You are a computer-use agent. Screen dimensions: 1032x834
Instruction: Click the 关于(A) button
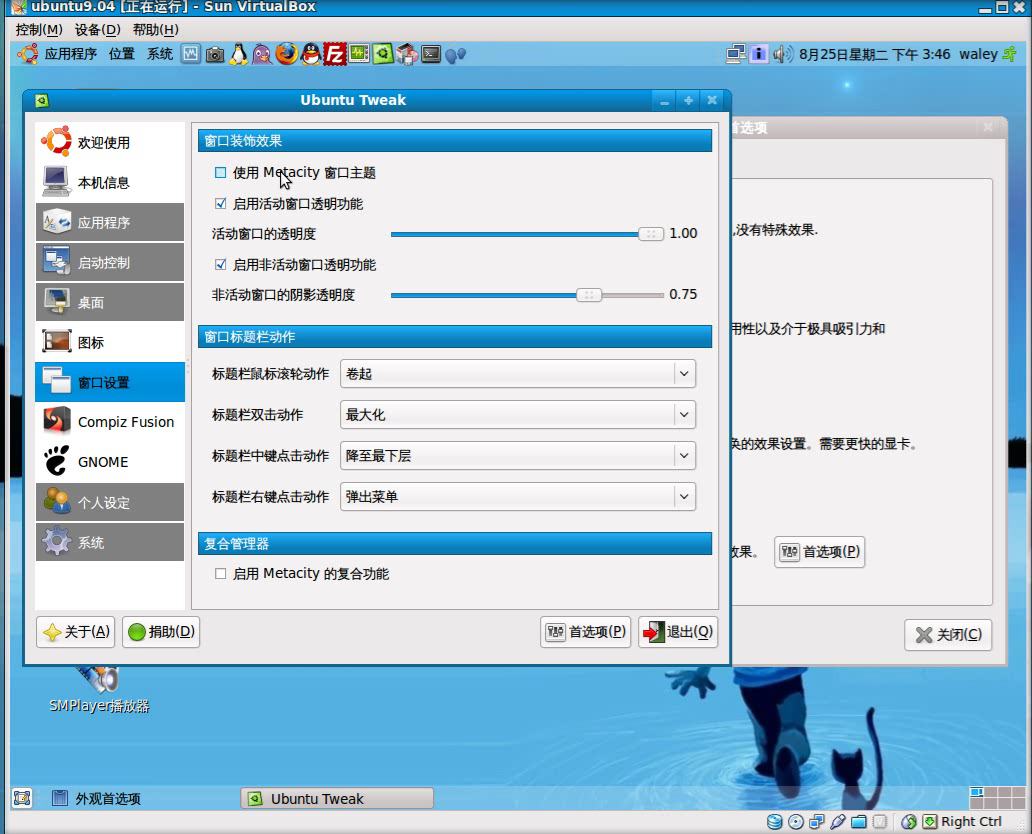pos(76,632)
